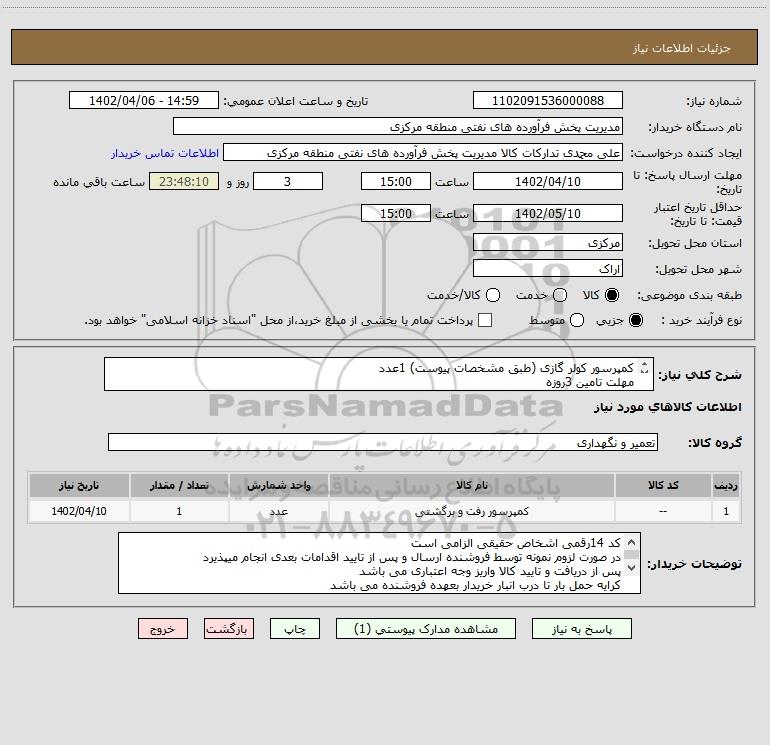770x745 pixels.
Task: Click the ردیف column header
Action: point(726,485)
